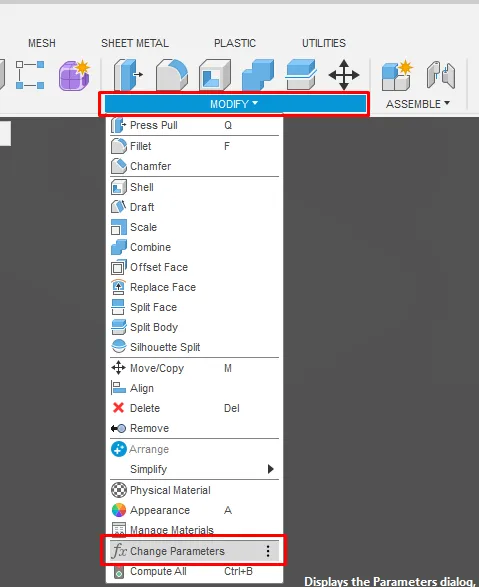This screenshot has width=479, height=587.
Task: Open Physical Material from the menu
Action: [x=195, y=490]
